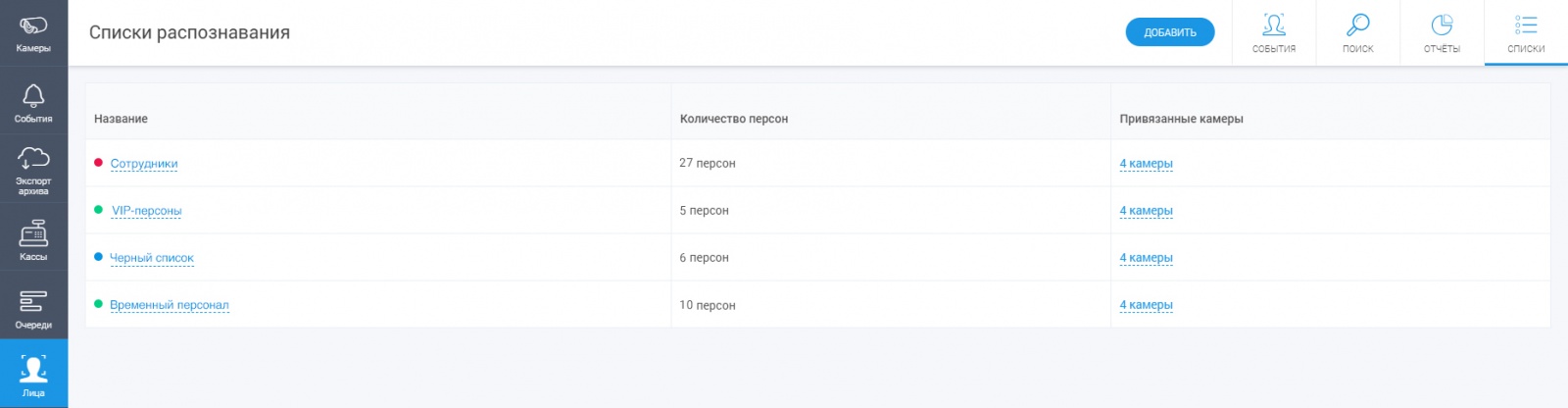Open the Поиск search tab

click(1357, 33)
